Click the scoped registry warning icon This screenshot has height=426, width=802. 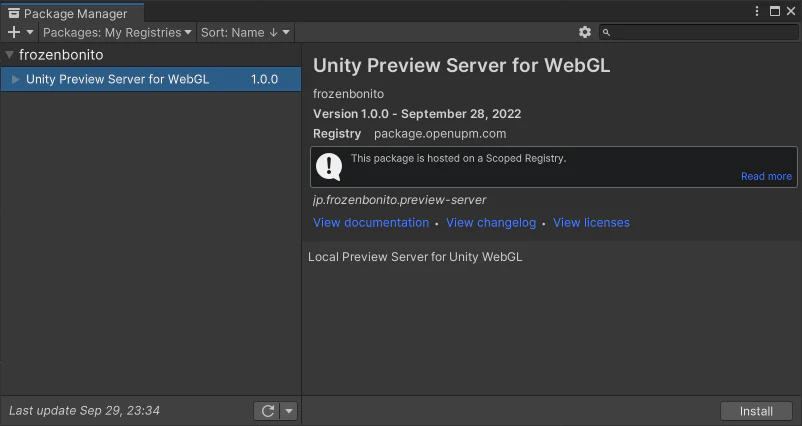(x=328, y=167)
